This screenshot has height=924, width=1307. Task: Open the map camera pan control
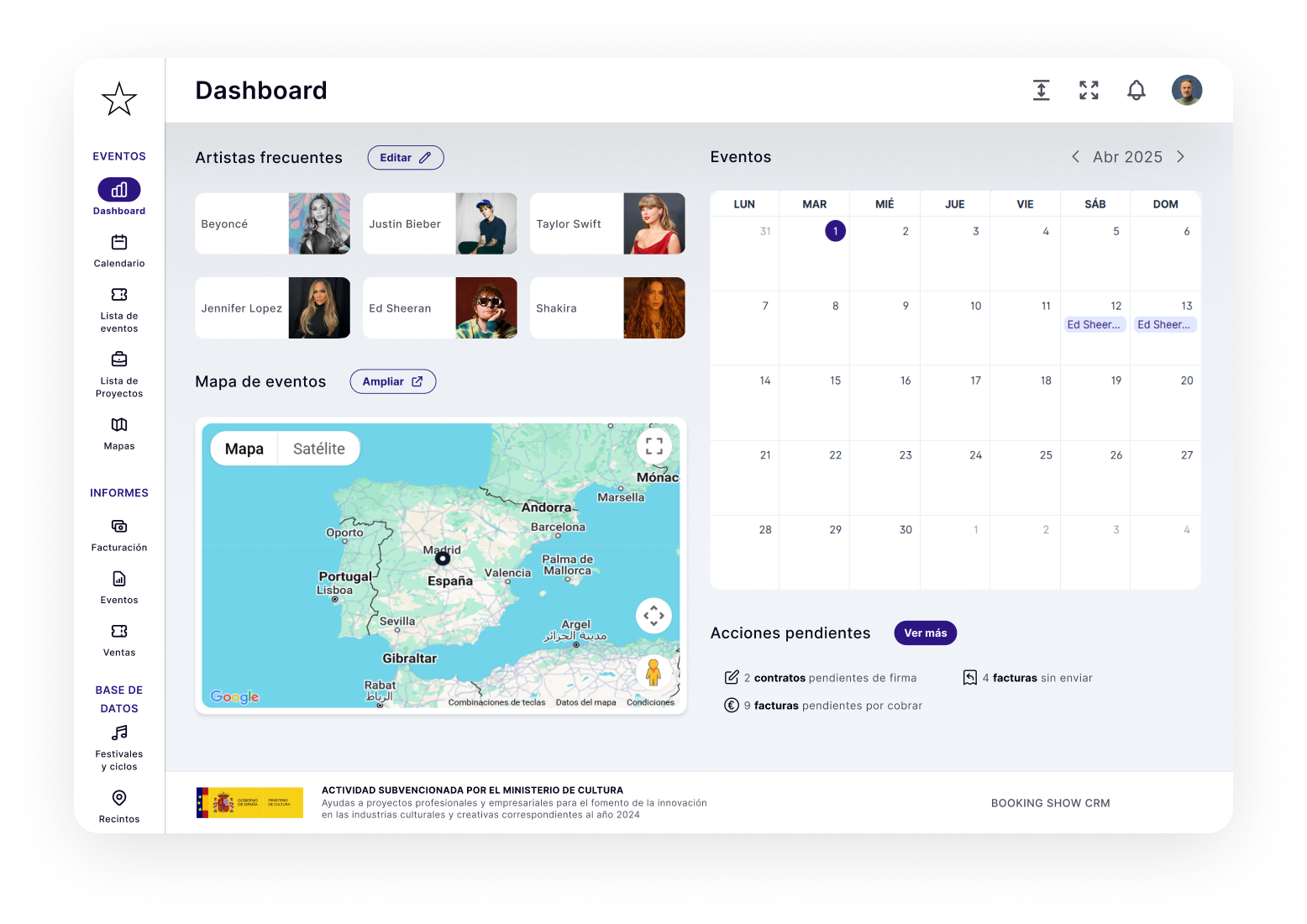[x=653, y=616]
